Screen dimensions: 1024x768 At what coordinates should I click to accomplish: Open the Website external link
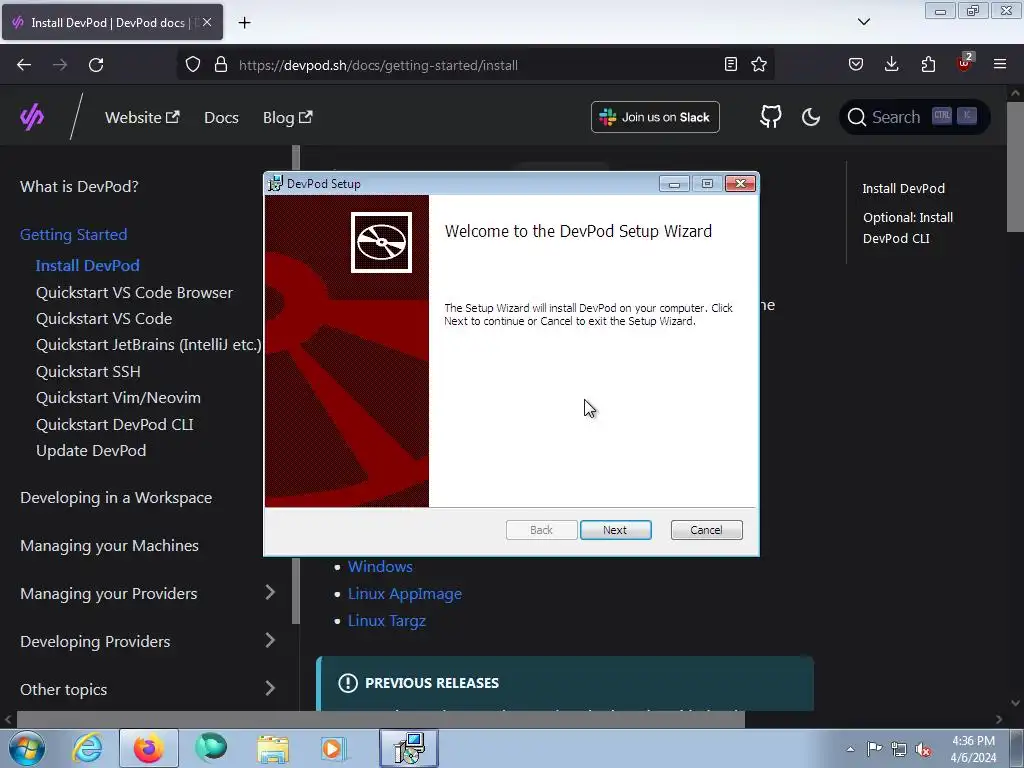pyautogui.click(x=142, y=118)
